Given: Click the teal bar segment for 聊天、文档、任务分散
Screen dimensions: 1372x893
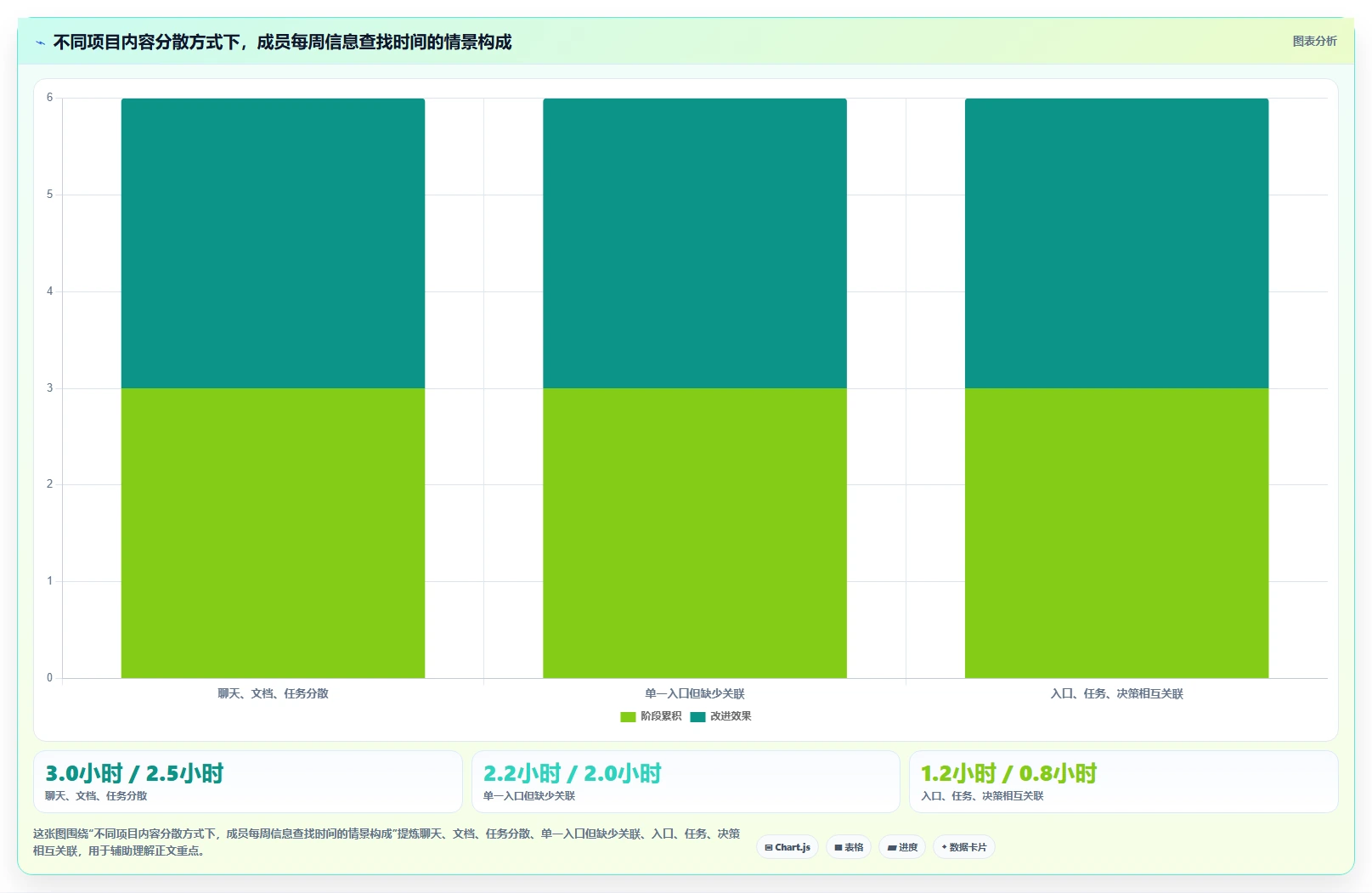Looking at the screenshot, I should (x=273, y=243).
